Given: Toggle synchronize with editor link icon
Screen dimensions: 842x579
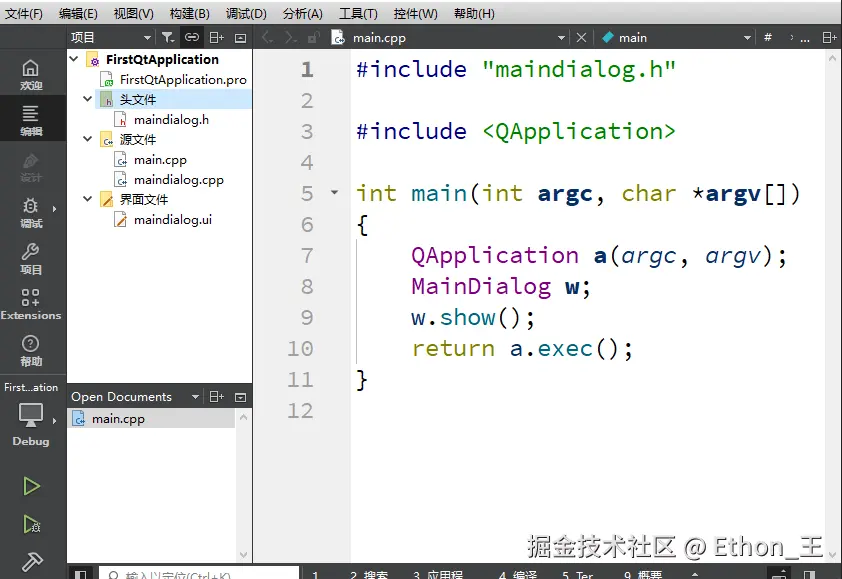Looking at the screenshot, I should (x=192, y=38).
